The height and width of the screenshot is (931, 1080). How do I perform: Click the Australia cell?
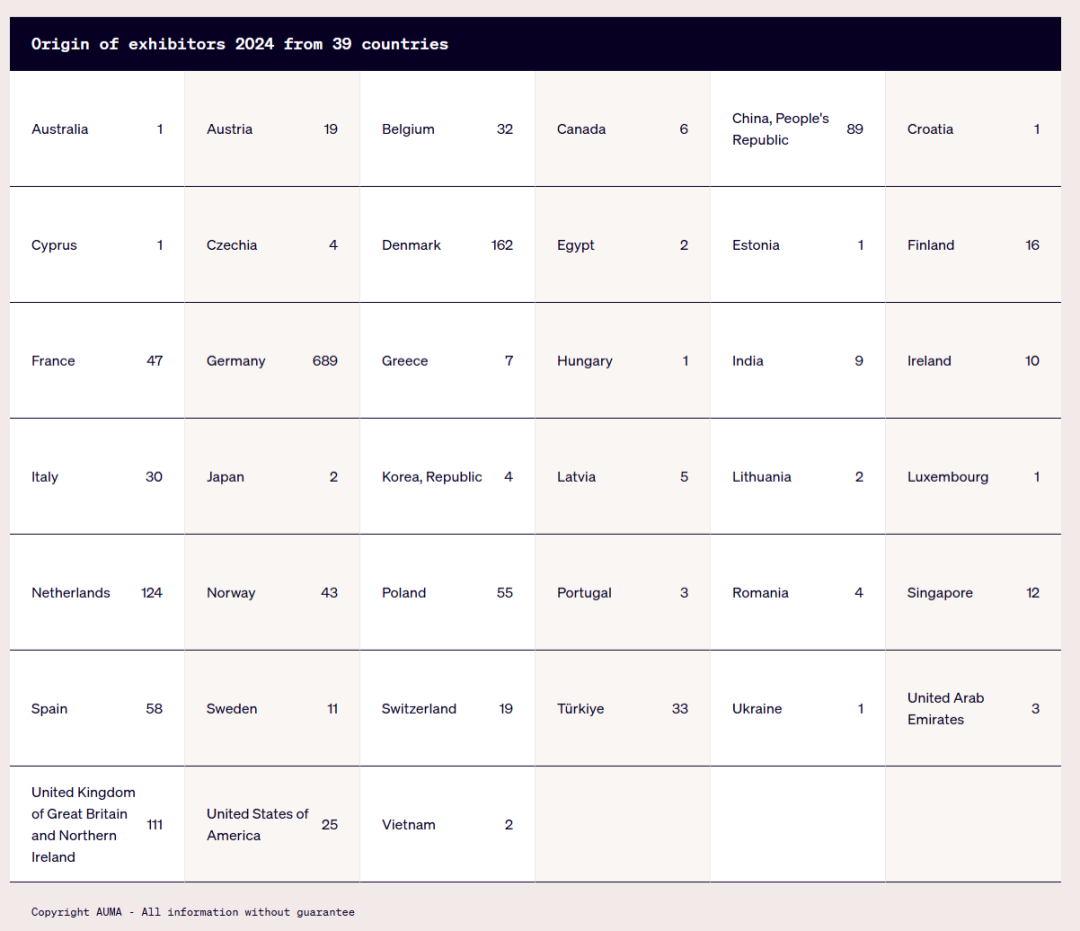[96, 129]
